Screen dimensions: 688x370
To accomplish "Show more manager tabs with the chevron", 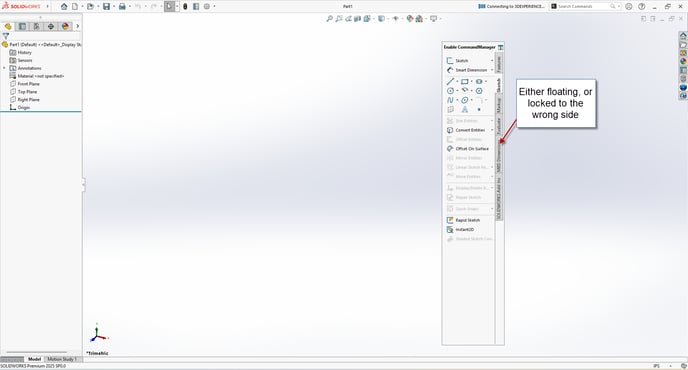I will click(78, 26).
